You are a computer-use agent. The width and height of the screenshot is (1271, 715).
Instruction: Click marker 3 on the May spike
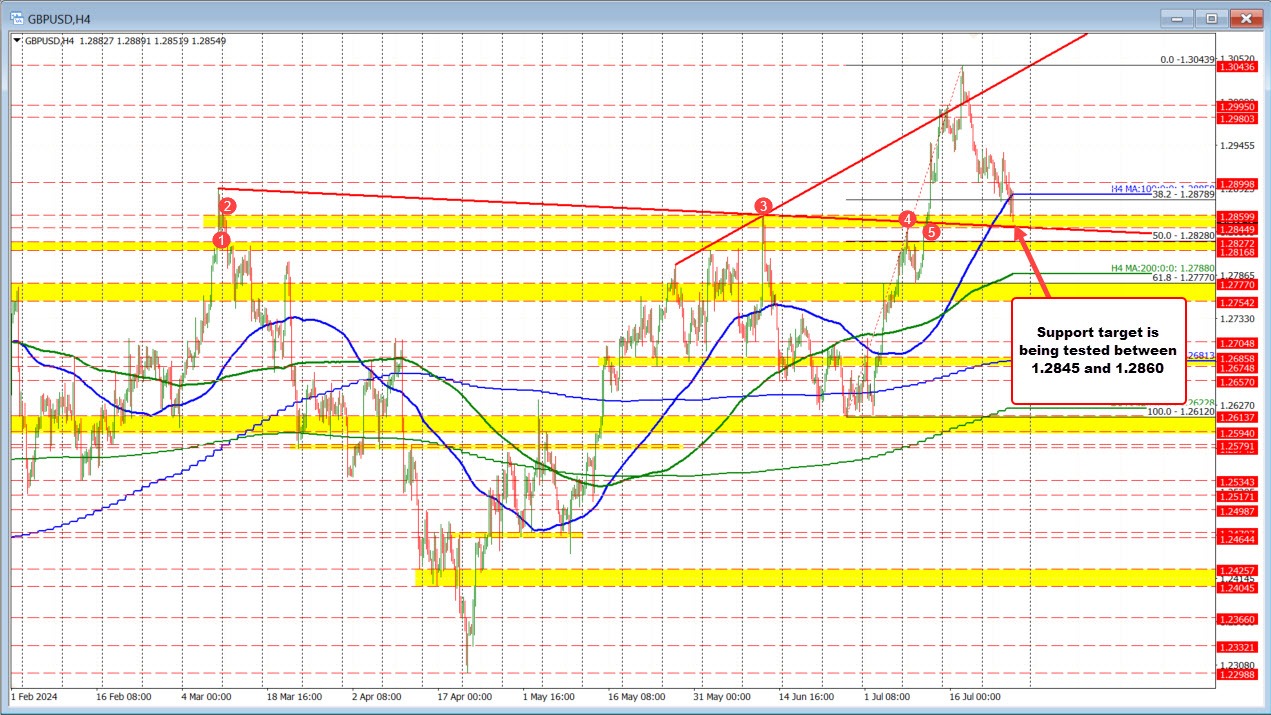[761, 208]
